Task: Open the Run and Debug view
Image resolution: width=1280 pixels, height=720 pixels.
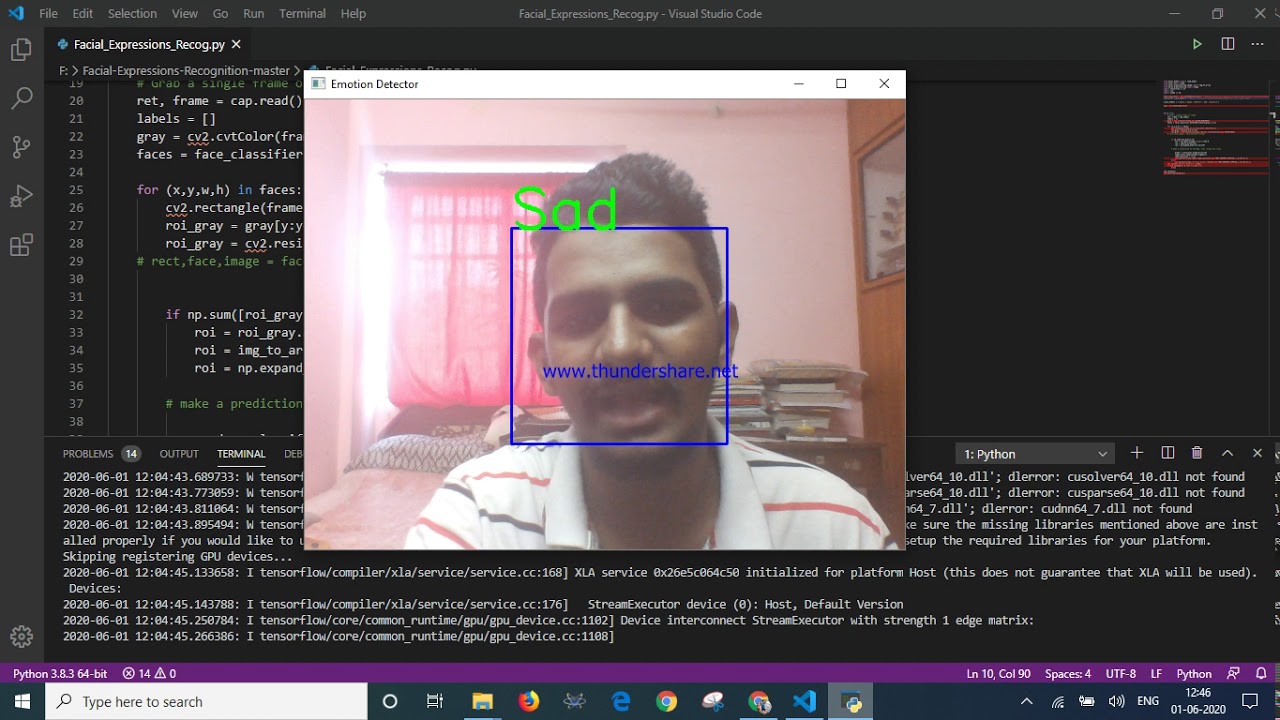Action: click(21, 196)
